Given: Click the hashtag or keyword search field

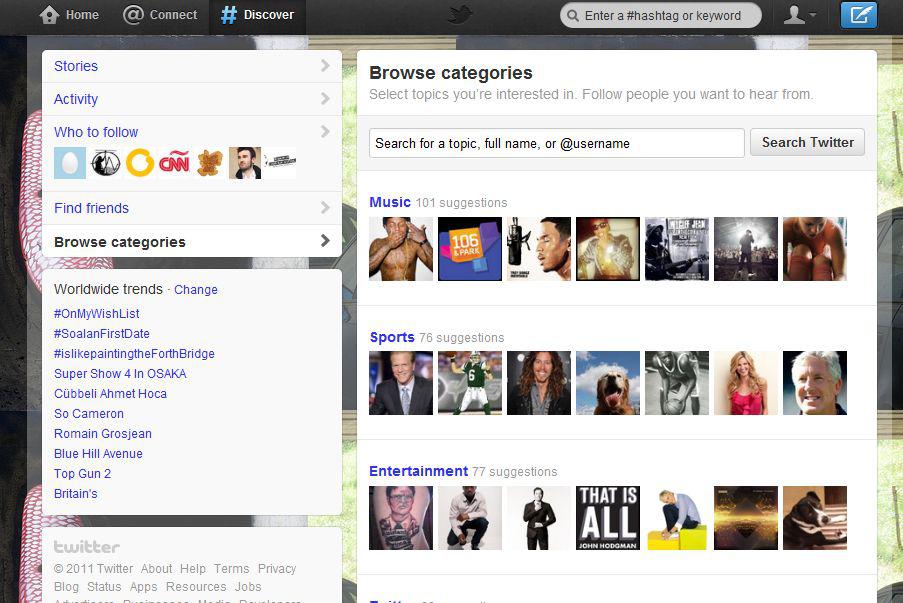Looking at the screenshot, I should pos(661,16).
